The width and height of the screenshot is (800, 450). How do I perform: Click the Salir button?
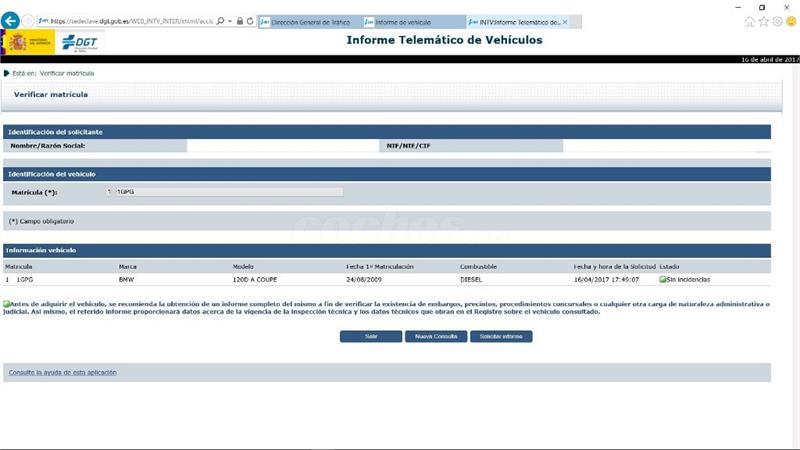tap(370, 337)
